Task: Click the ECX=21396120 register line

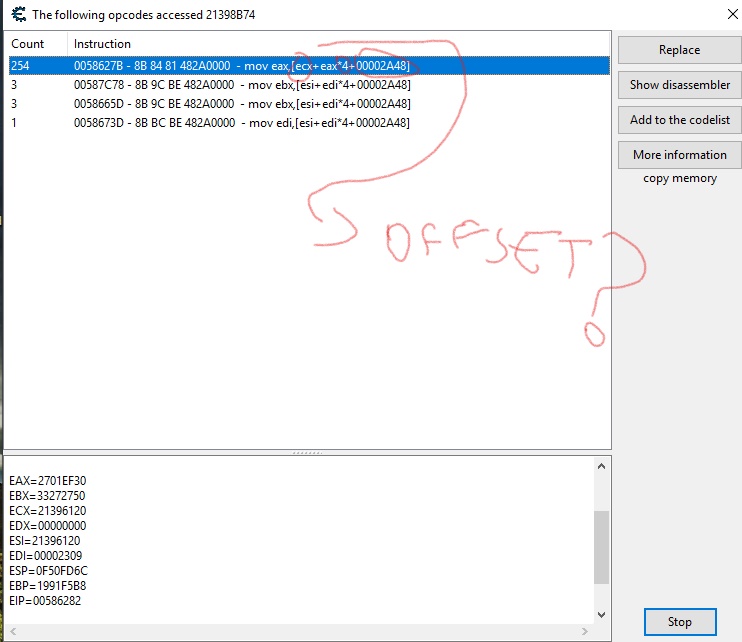Action: (x=48, y=511)
